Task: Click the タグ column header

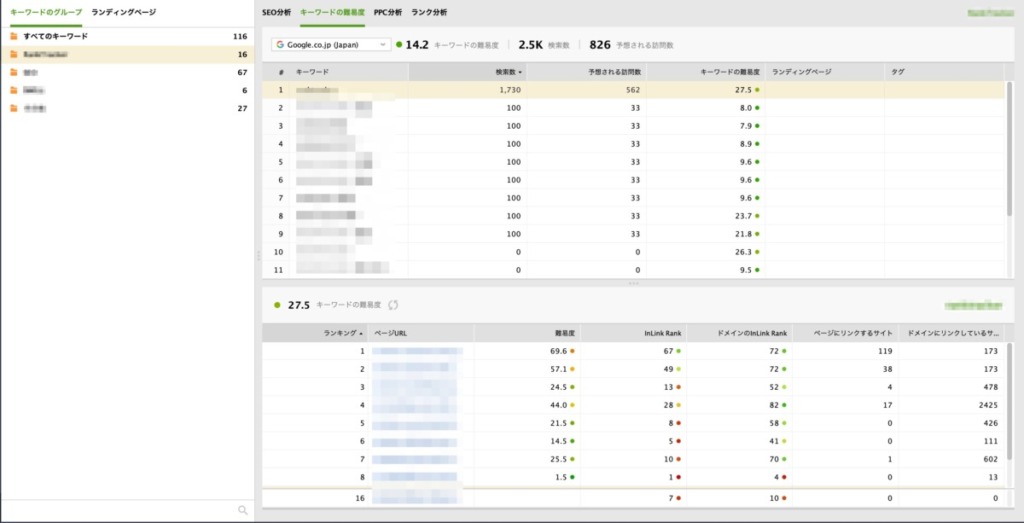Action: tap(944, 72)
